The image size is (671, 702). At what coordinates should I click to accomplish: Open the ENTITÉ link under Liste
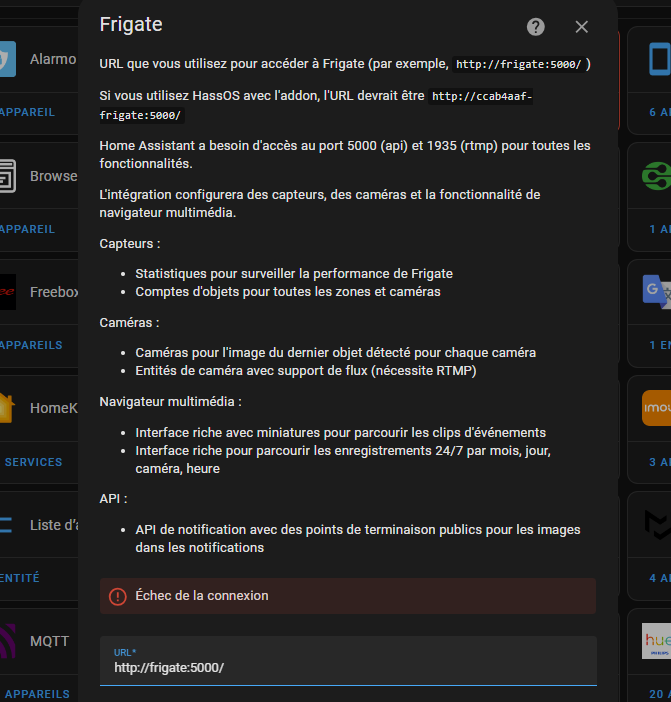coord(20,578)
